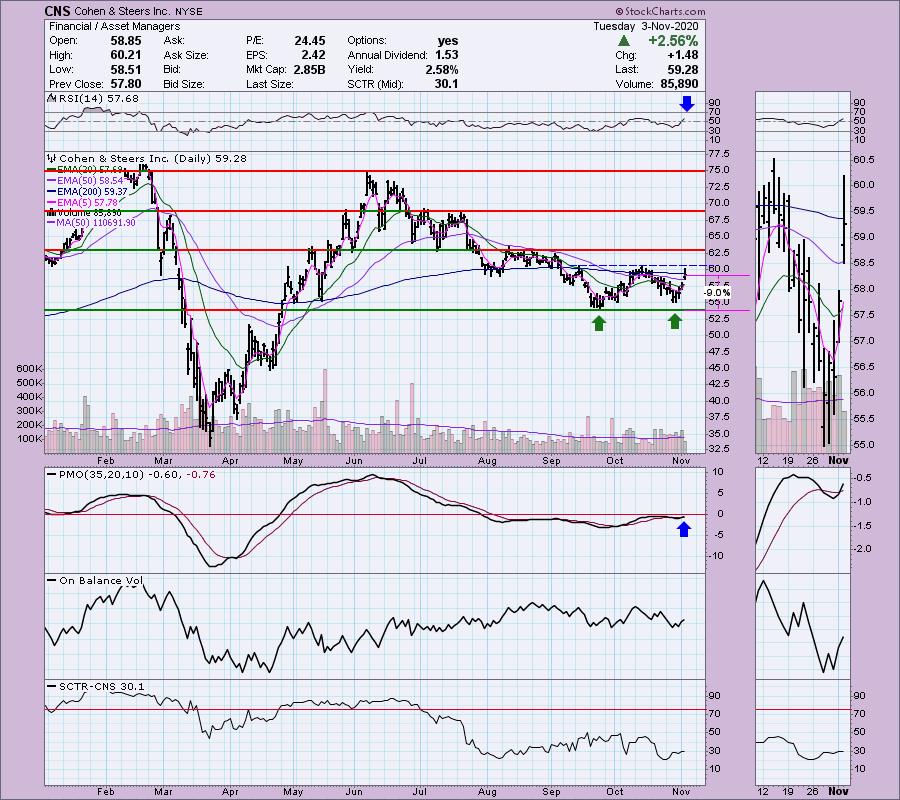Viewport: 900px width, 800px height.
Task: Click the Chg value +1.48
Action: [x=683, y=55]
